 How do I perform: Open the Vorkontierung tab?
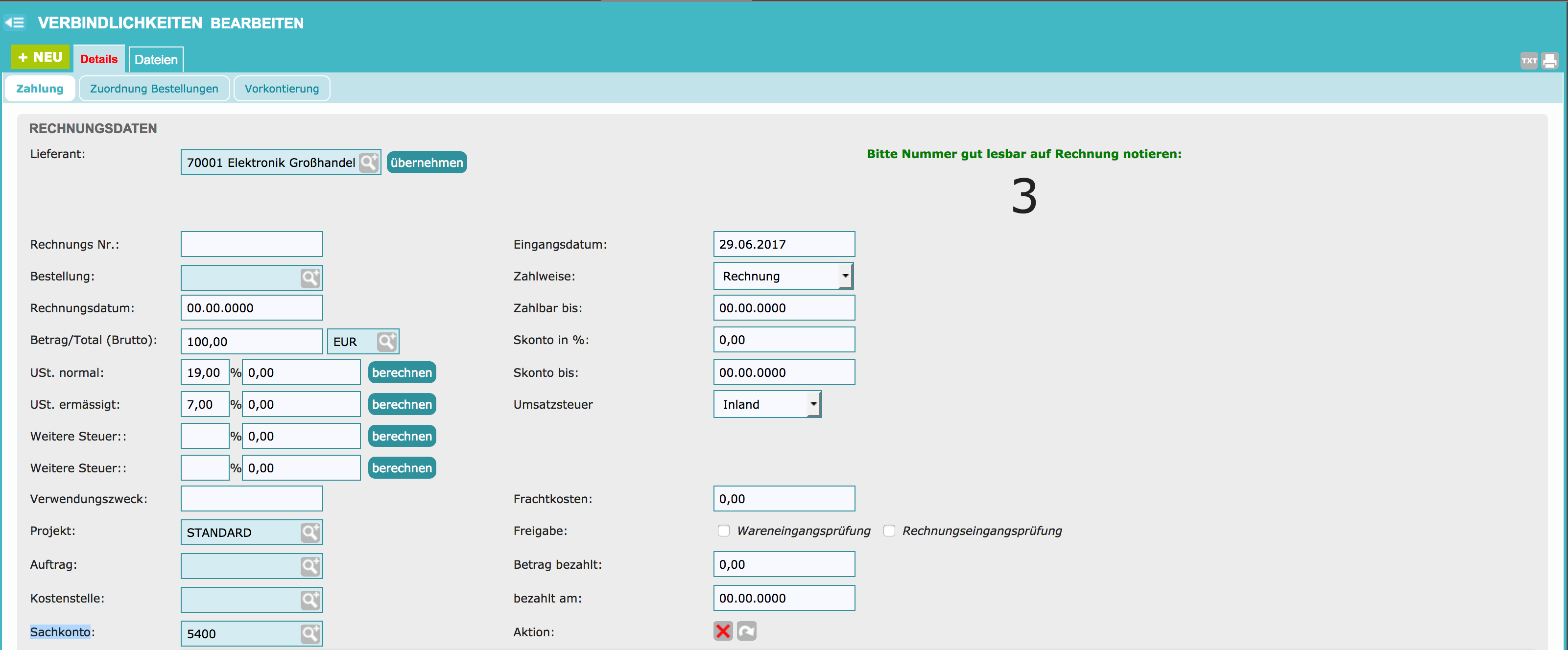(281, 89)
